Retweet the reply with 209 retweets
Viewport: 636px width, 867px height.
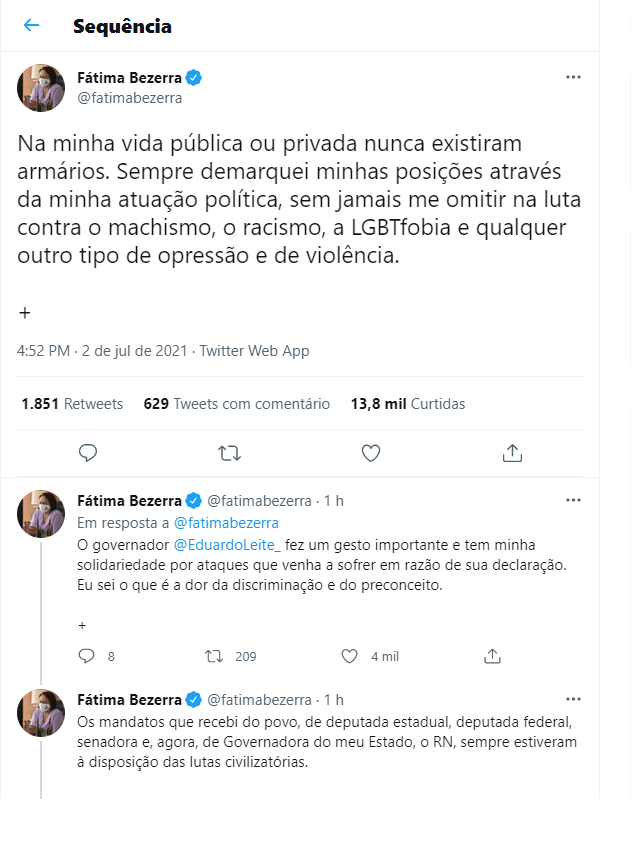[213, 656]
